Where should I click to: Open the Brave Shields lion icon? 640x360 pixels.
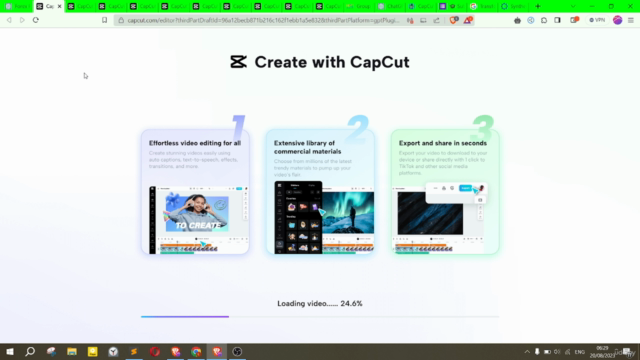pos(453,20)
